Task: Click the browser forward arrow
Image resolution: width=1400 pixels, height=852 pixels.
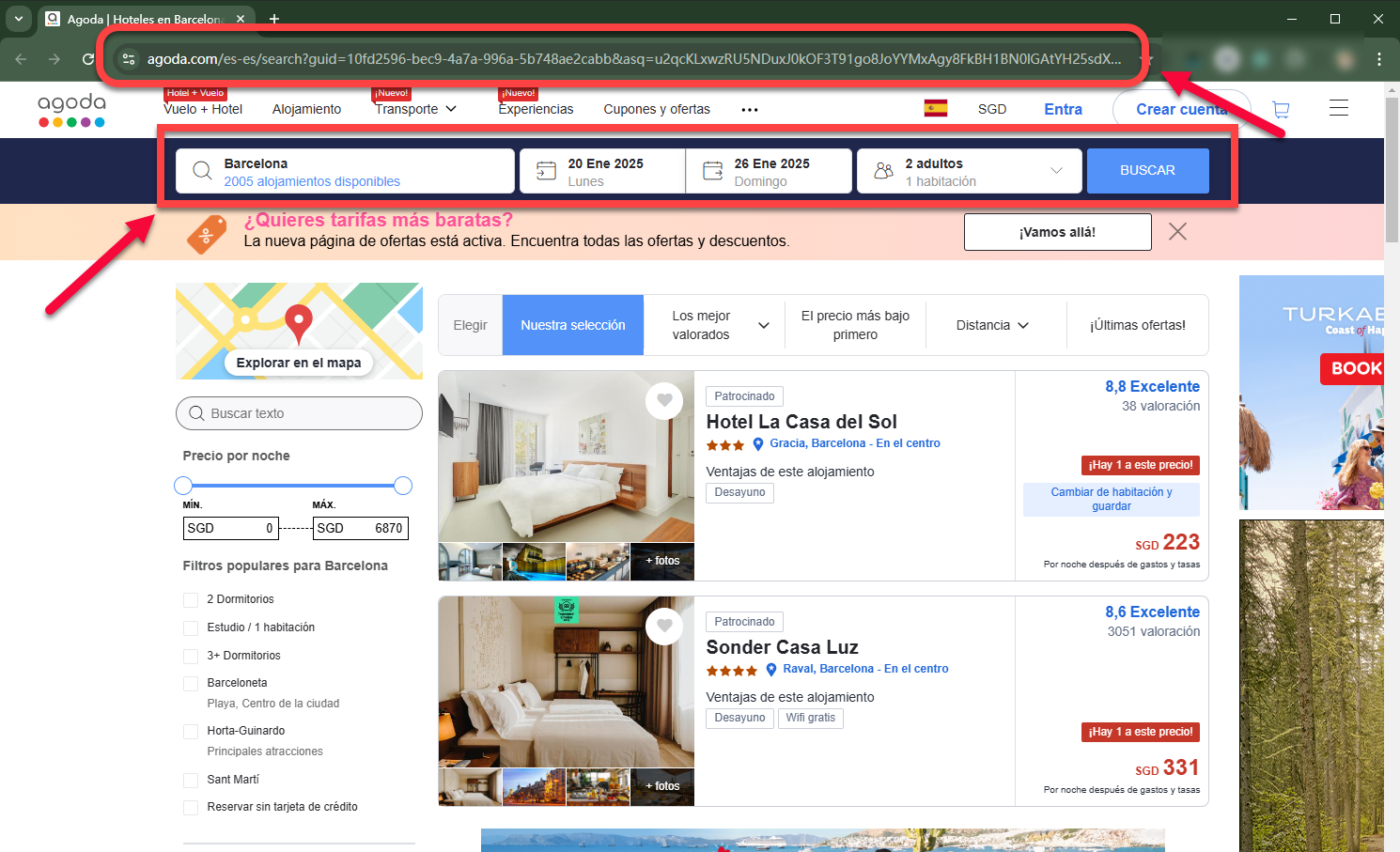Action: (x=54, y=59)
